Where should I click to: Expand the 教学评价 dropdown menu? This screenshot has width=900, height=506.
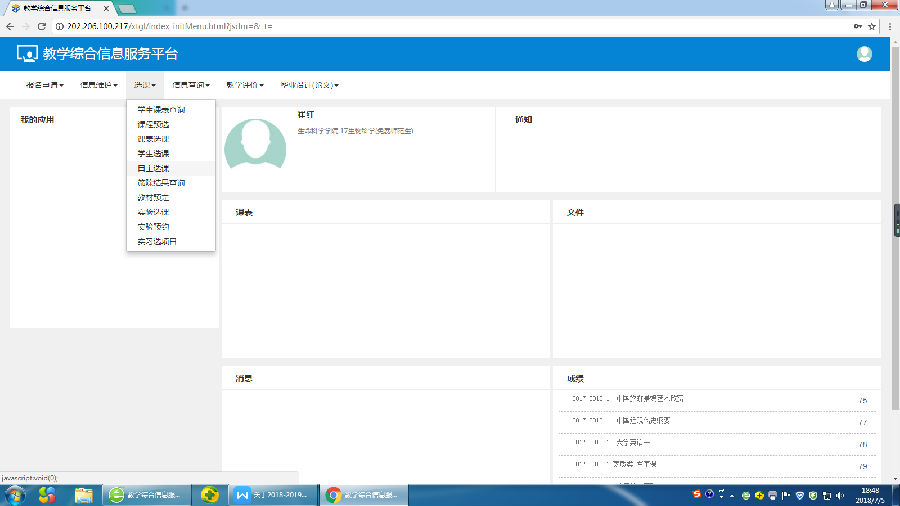[245, 85]
